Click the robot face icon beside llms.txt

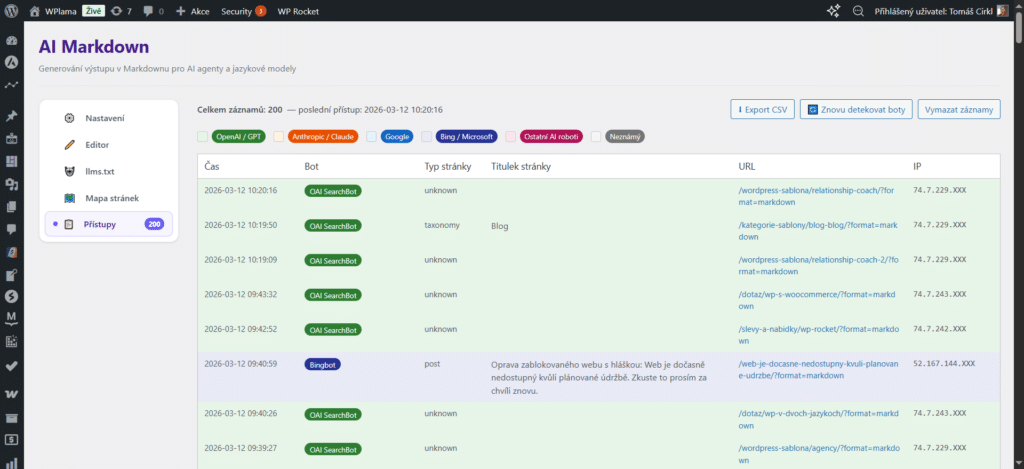coord(69,171)
